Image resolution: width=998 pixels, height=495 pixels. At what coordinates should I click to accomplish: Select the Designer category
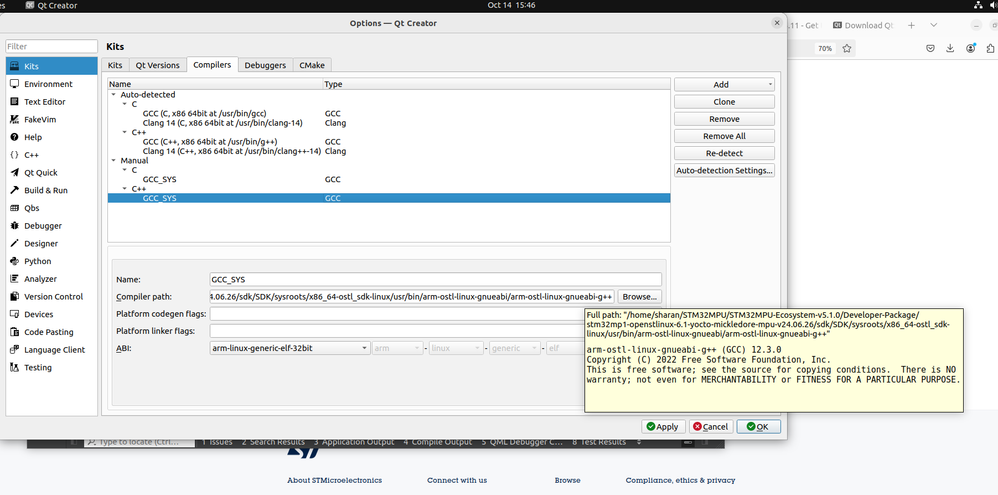point(52,244)
